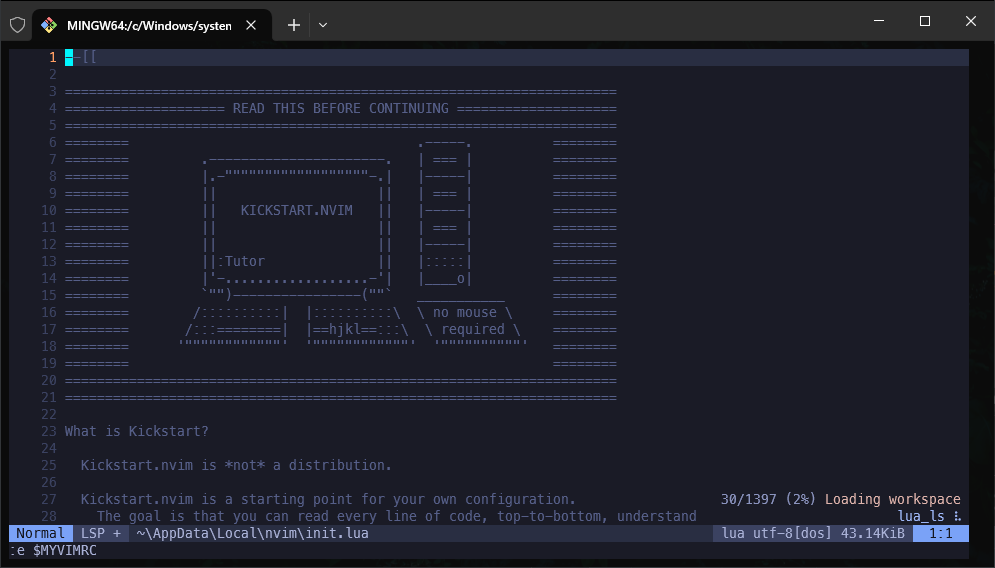Screen dimensions: 995x568
Task: Click the lua utf-8[dos] file info
Action: pyautogui.click(x=777, y=533)
